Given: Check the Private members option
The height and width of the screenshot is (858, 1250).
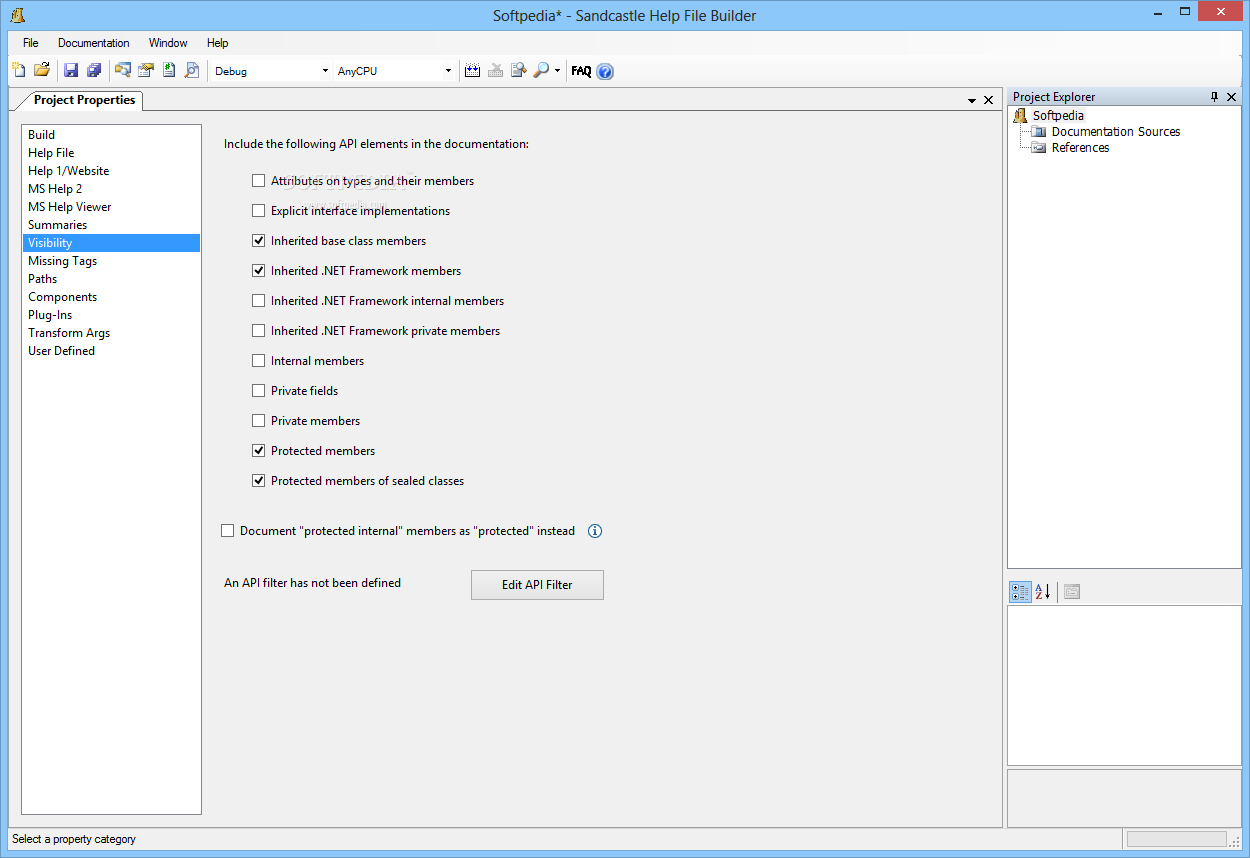Looking at the screenshot, I should 259,421.
